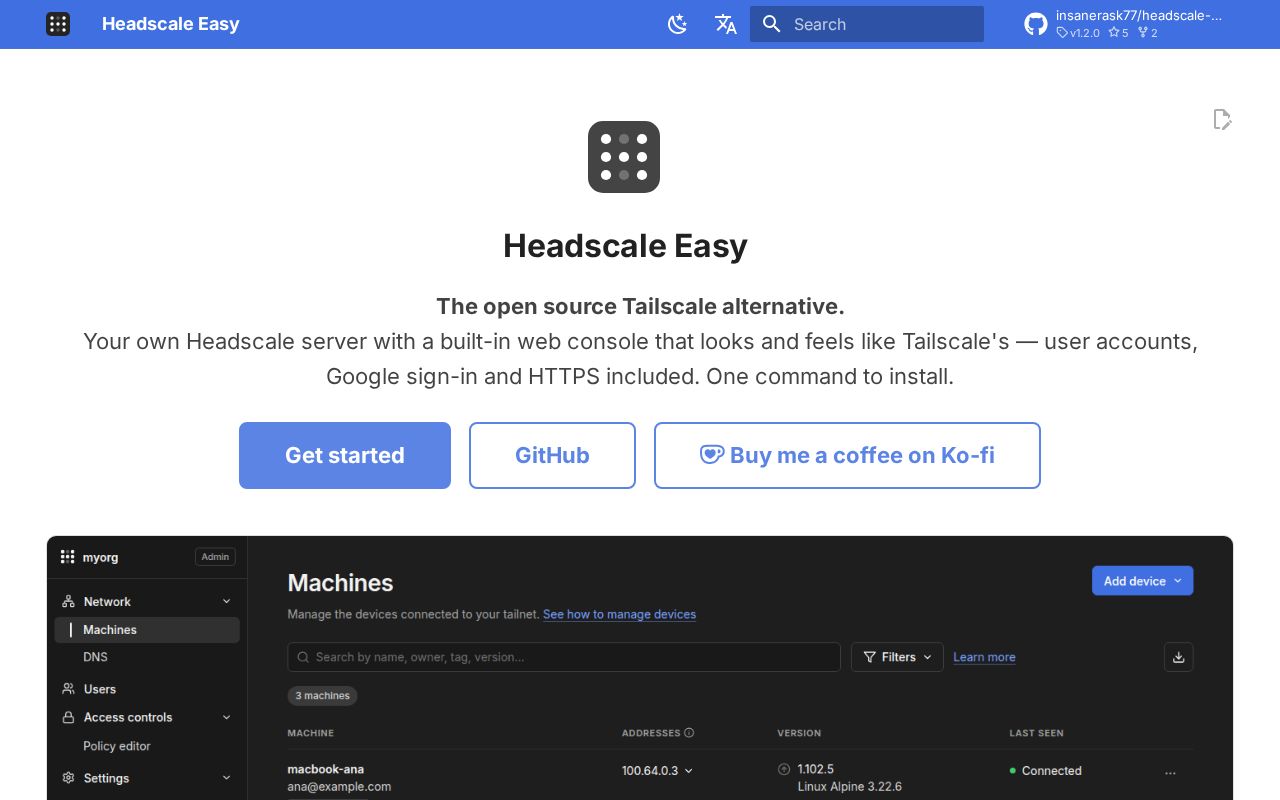Click the GitHub octocat icon
This screenshot has height=800, width=1280.
[x=1036, y=24]
